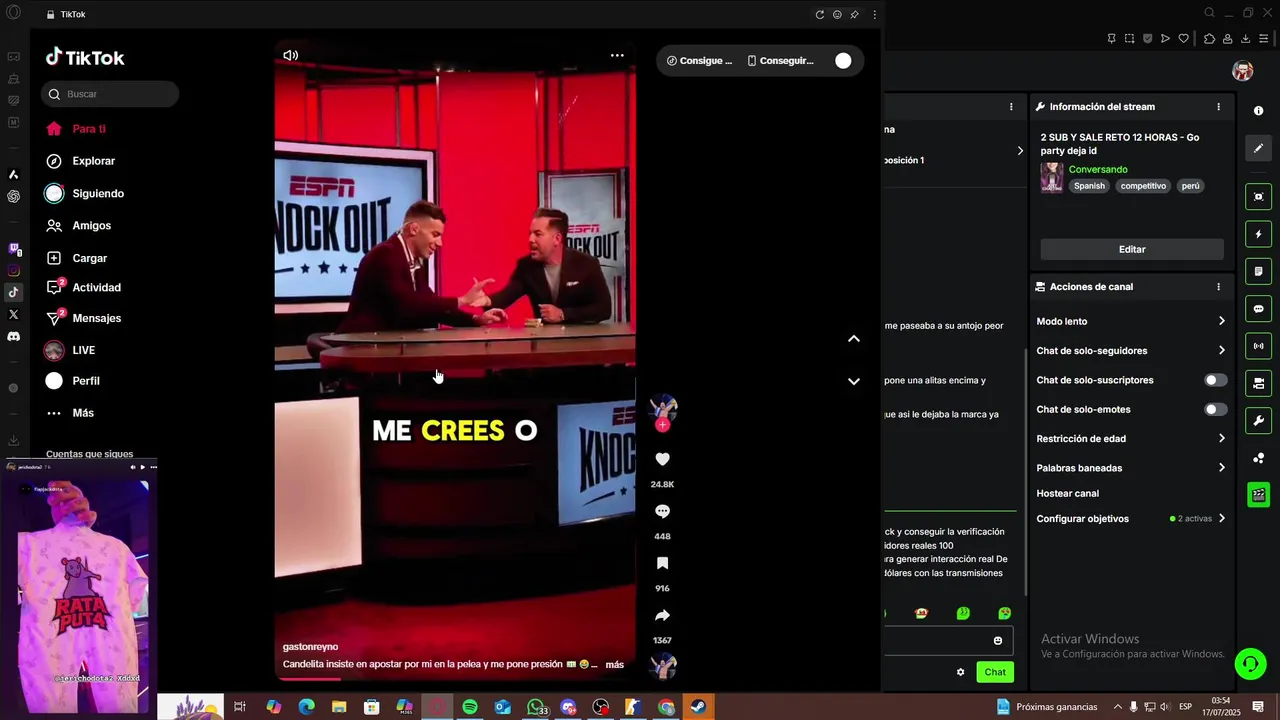1280x720 pixels.
Task: Follow creator with the red plus badge
Action: pos(662,425)
